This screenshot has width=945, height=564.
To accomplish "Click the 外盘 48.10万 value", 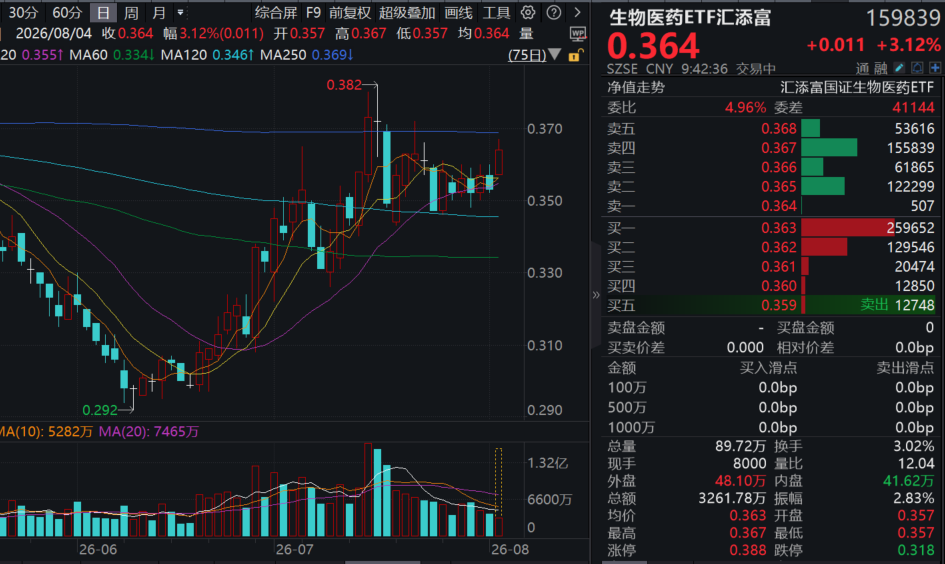I will tap(740, 481).
